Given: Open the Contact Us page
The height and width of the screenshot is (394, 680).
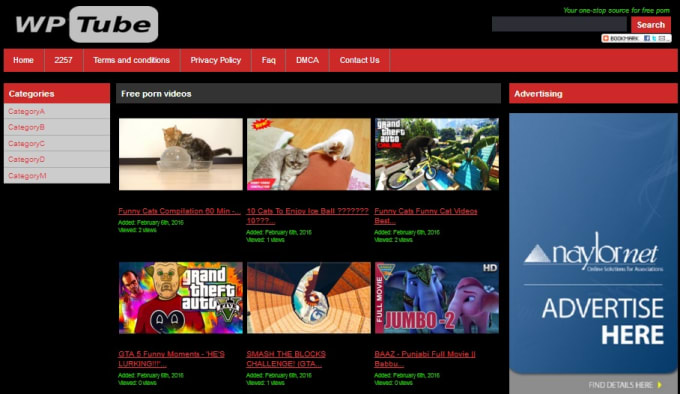Looking at the screenshot, I should click(x=360, y=60).
